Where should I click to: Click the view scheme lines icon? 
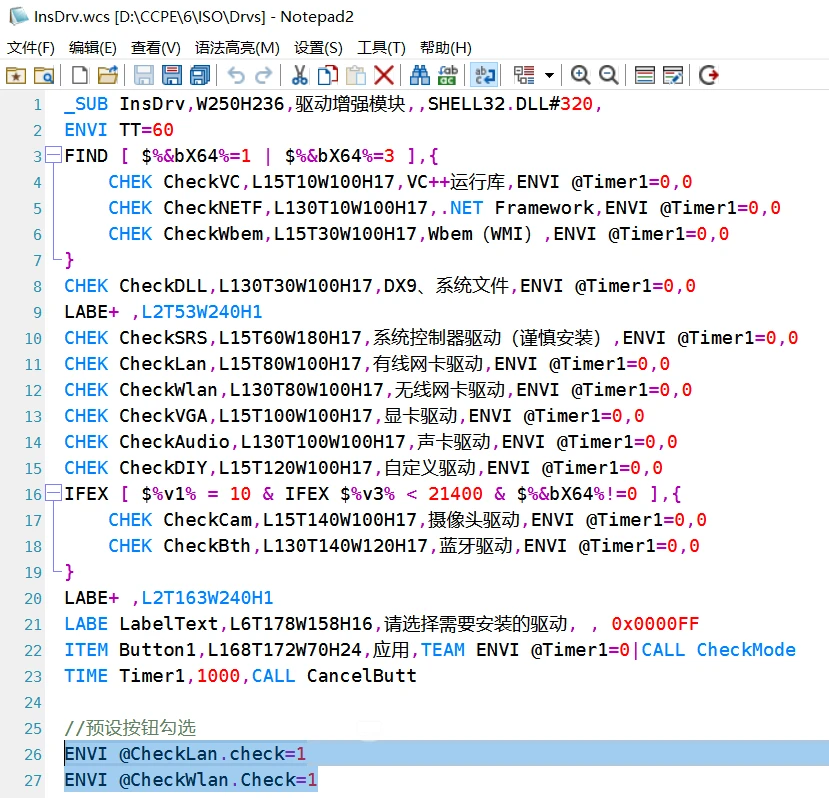click(644, 76)
